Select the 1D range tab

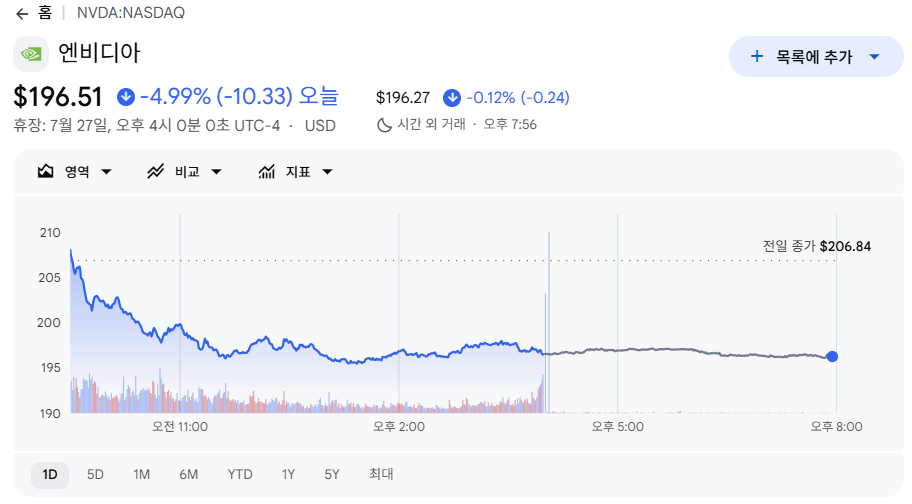[50, 475]
